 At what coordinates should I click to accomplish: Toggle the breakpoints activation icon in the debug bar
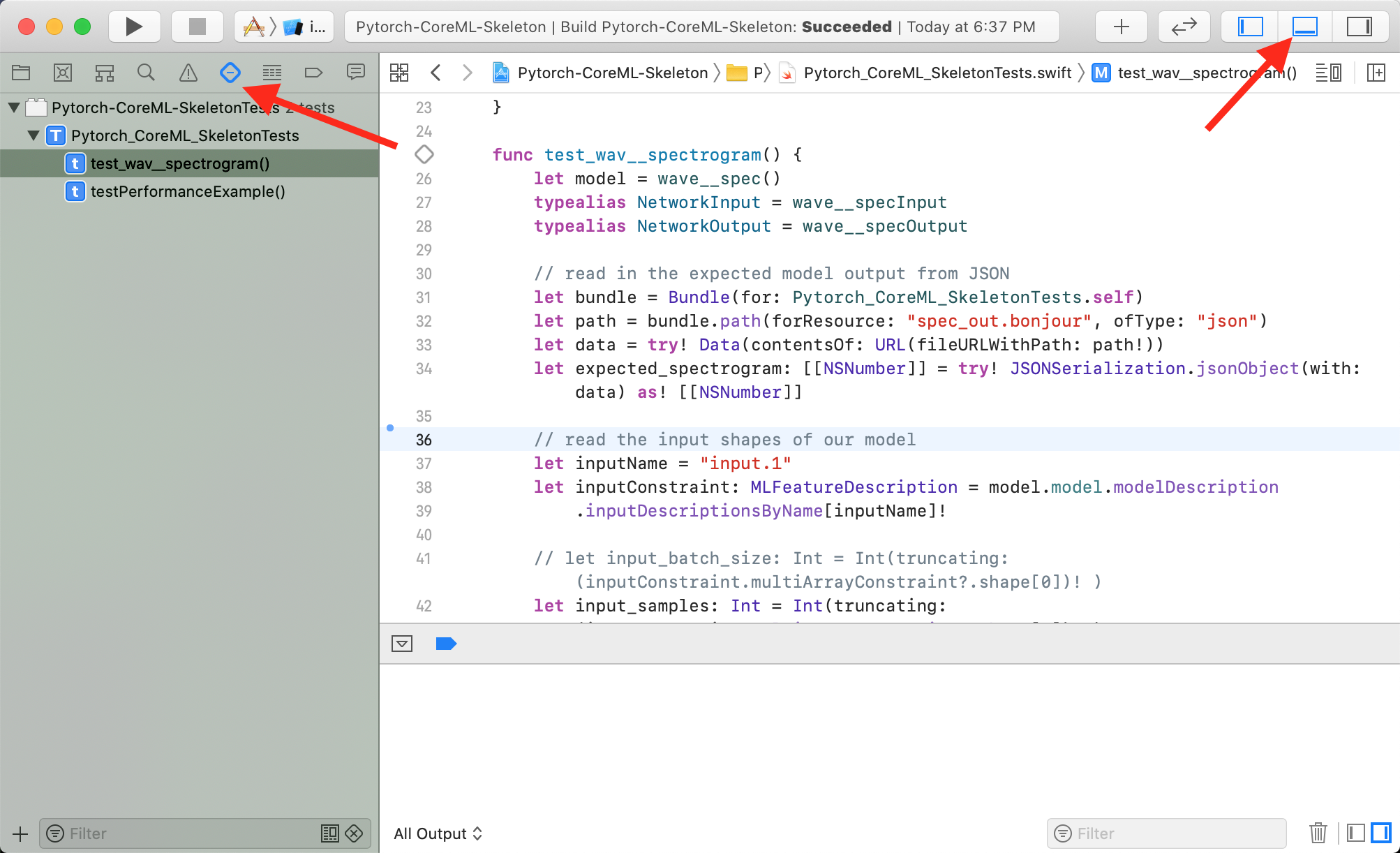tap(446, 644)
